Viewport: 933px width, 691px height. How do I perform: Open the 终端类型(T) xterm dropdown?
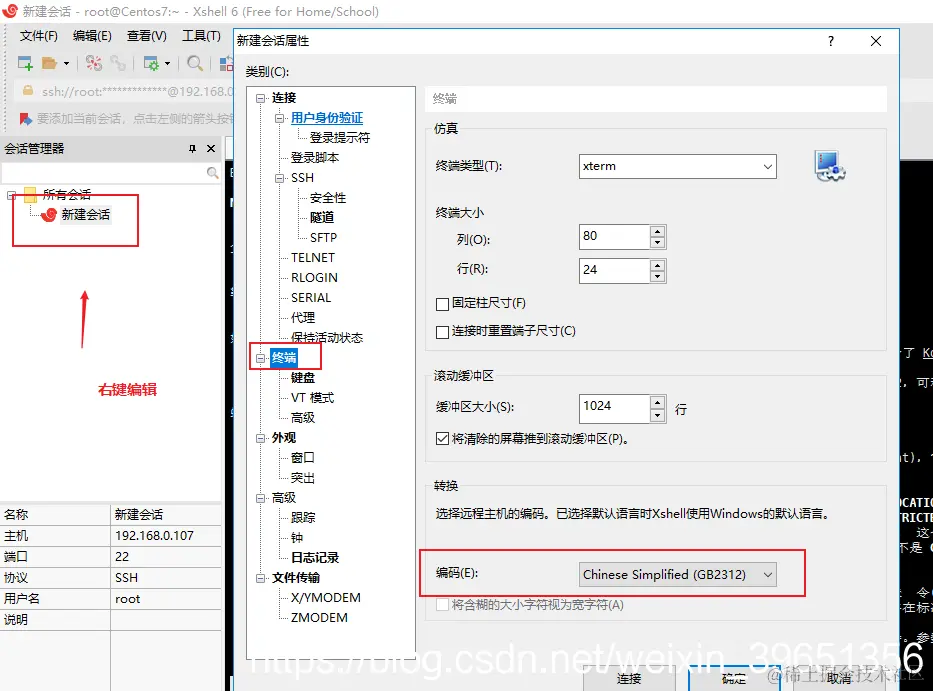click(769, 167)
